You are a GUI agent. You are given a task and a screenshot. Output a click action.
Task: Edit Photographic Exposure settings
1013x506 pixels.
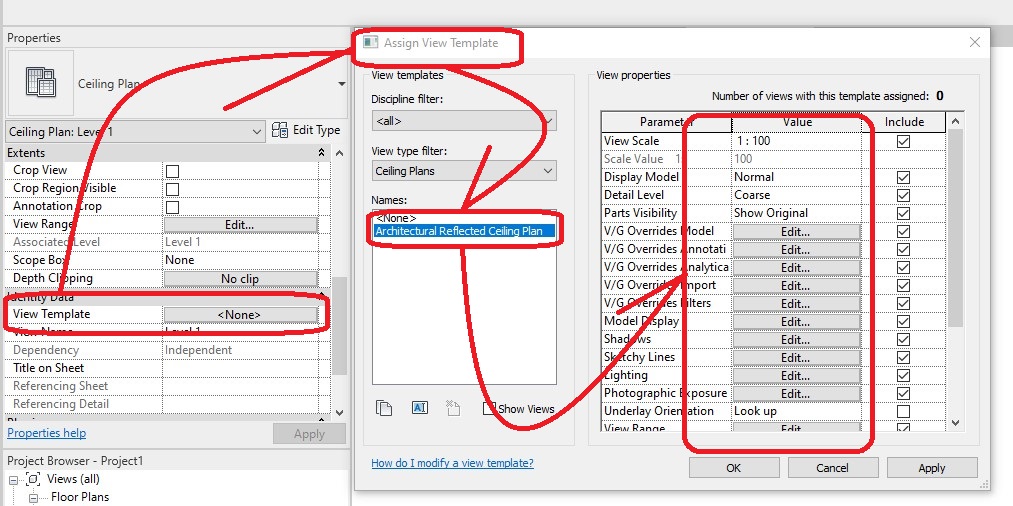(x=796, y=394)
